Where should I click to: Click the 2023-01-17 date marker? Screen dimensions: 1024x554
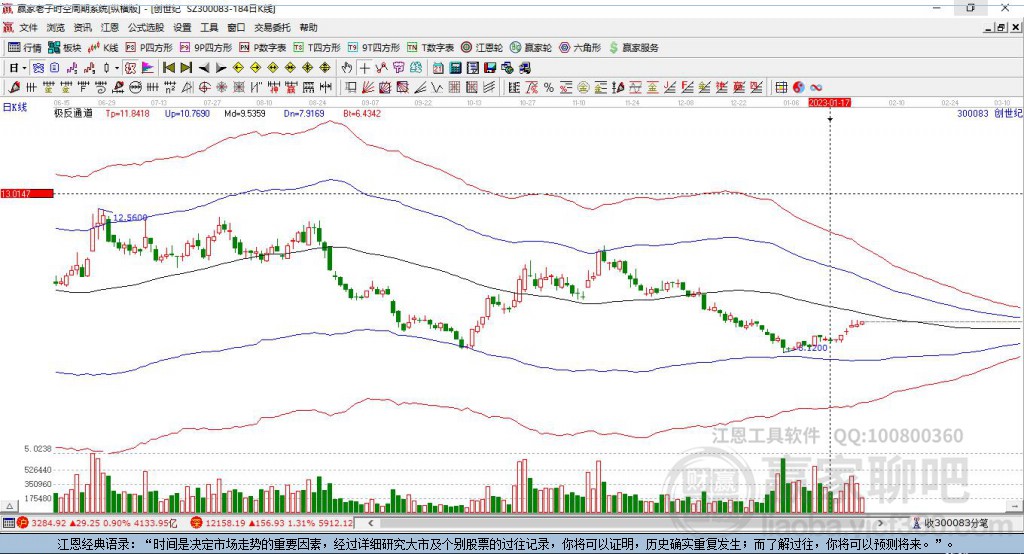[x=830, y=102]
